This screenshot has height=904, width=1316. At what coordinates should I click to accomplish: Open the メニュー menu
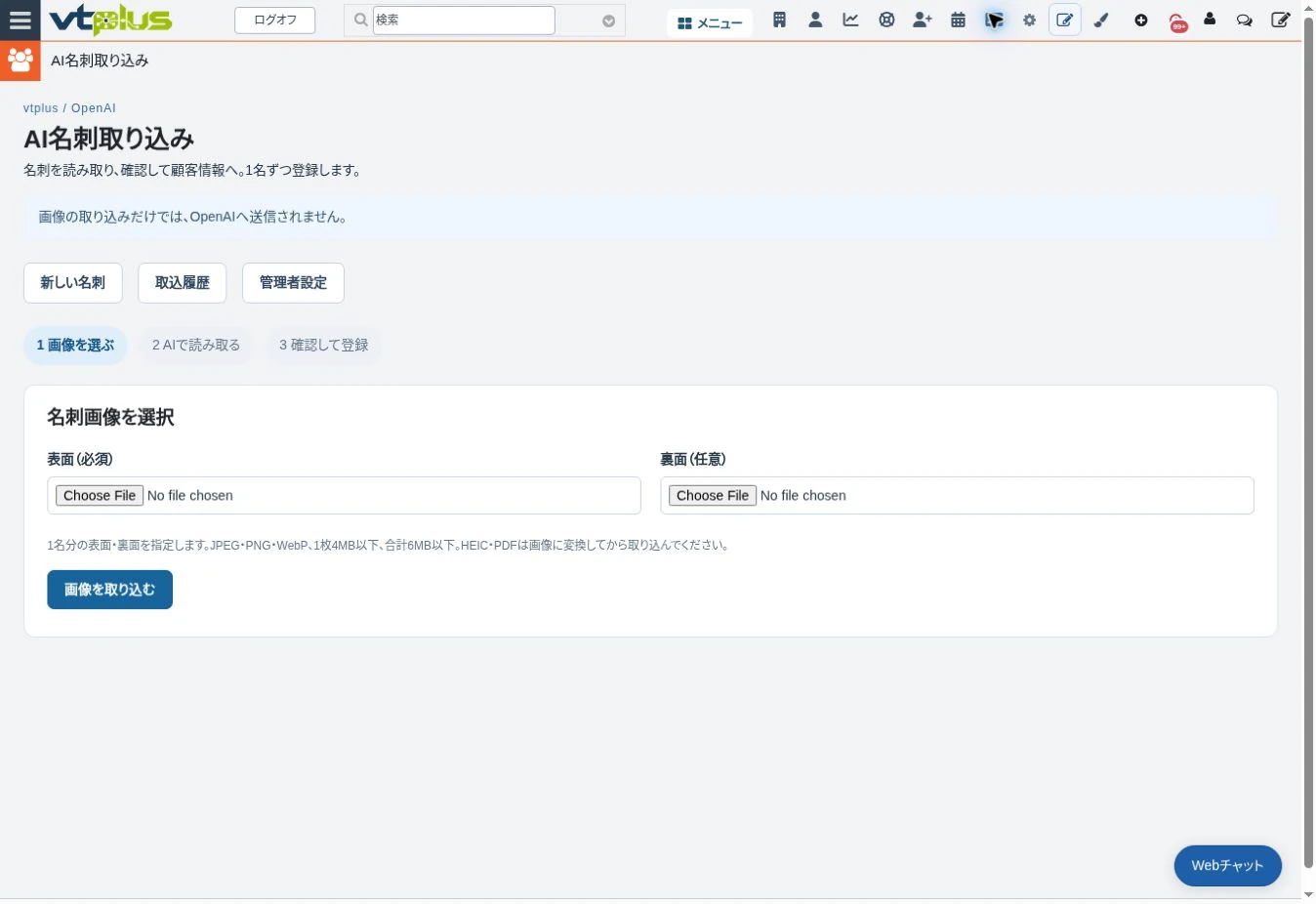pyautogui.click(x=710, y=22)
